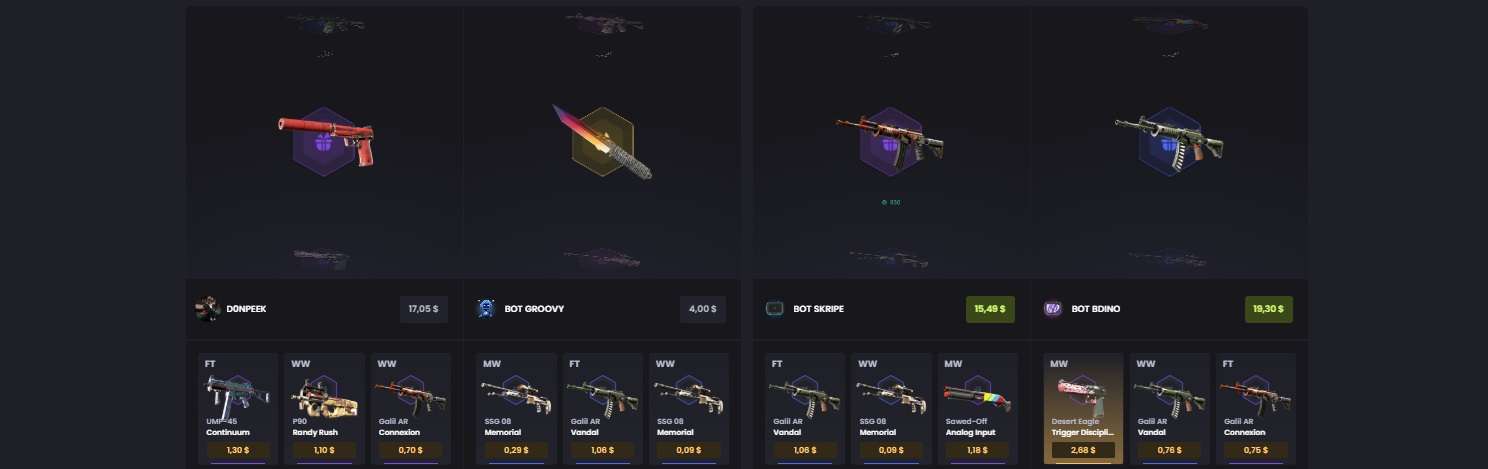Click BOT BDINO's green 19,30 $ badge
1488x469 pixels.
click(x=1268, y=309)
